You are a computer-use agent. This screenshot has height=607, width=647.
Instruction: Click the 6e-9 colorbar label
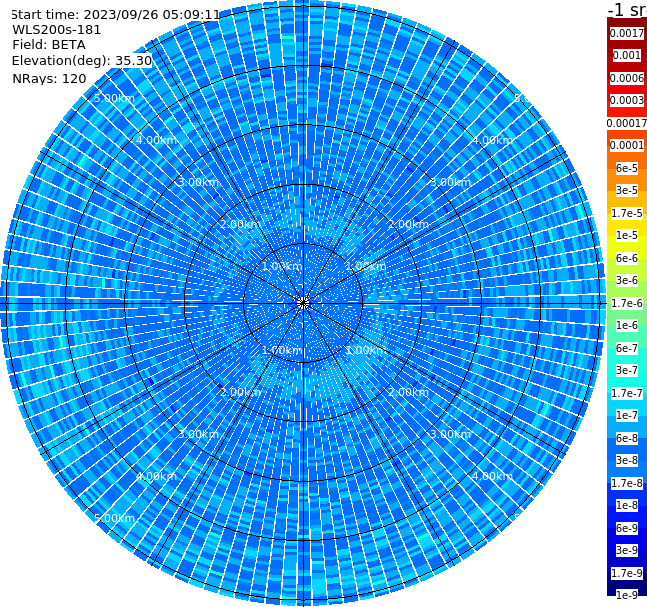627,528
